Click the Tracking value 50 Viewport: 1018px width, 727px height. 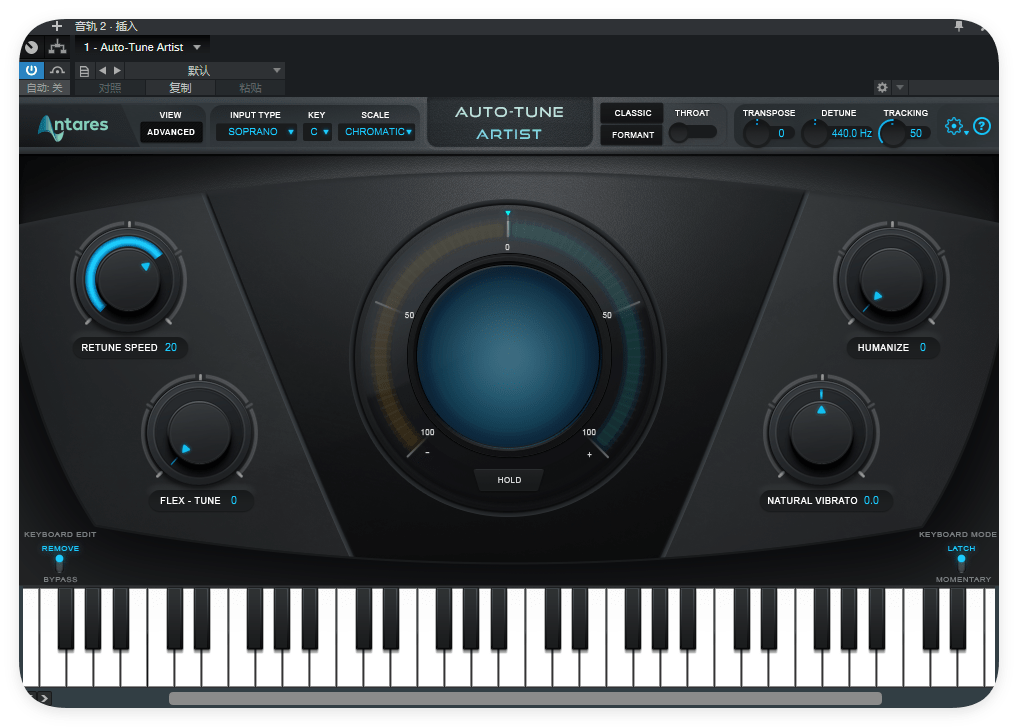coord(915,133)
